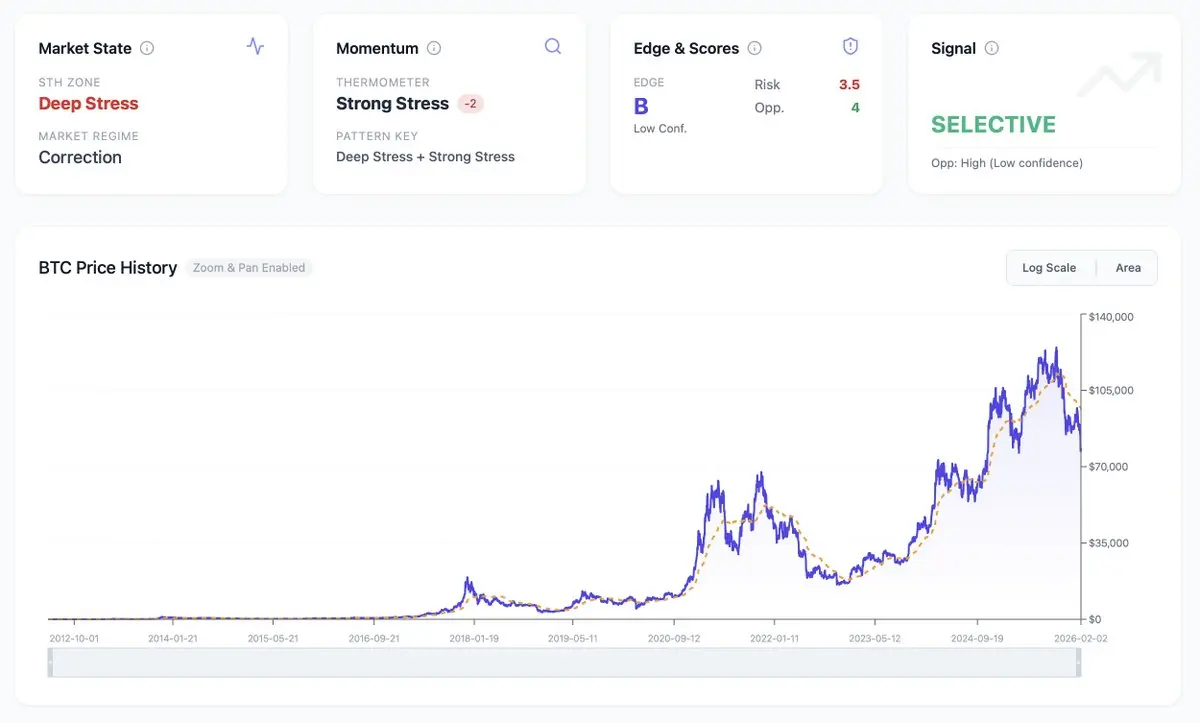Click the Deep Stress STH zone value
The height and width of the screenshot is (723, 1200).
click(x=88, y=104)
